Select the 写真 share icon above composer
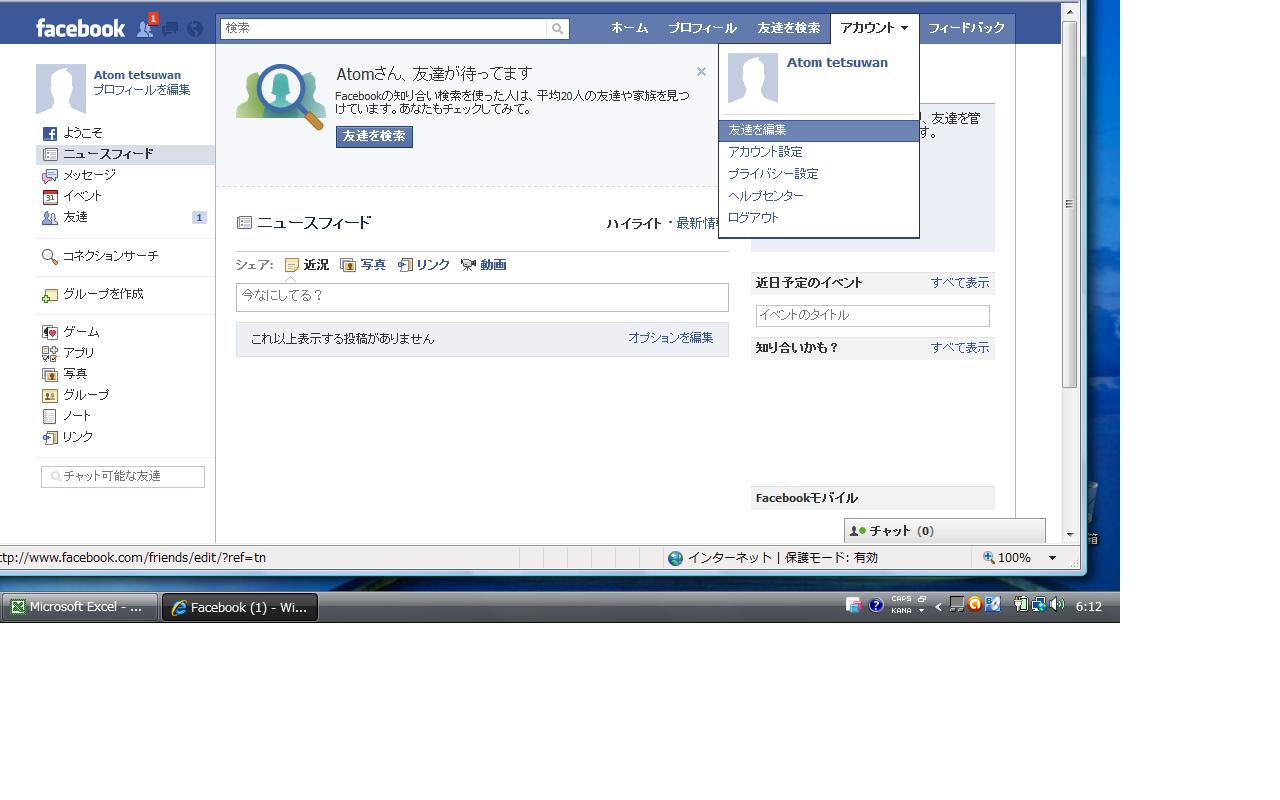The image size is (1280, 800). 348,265
